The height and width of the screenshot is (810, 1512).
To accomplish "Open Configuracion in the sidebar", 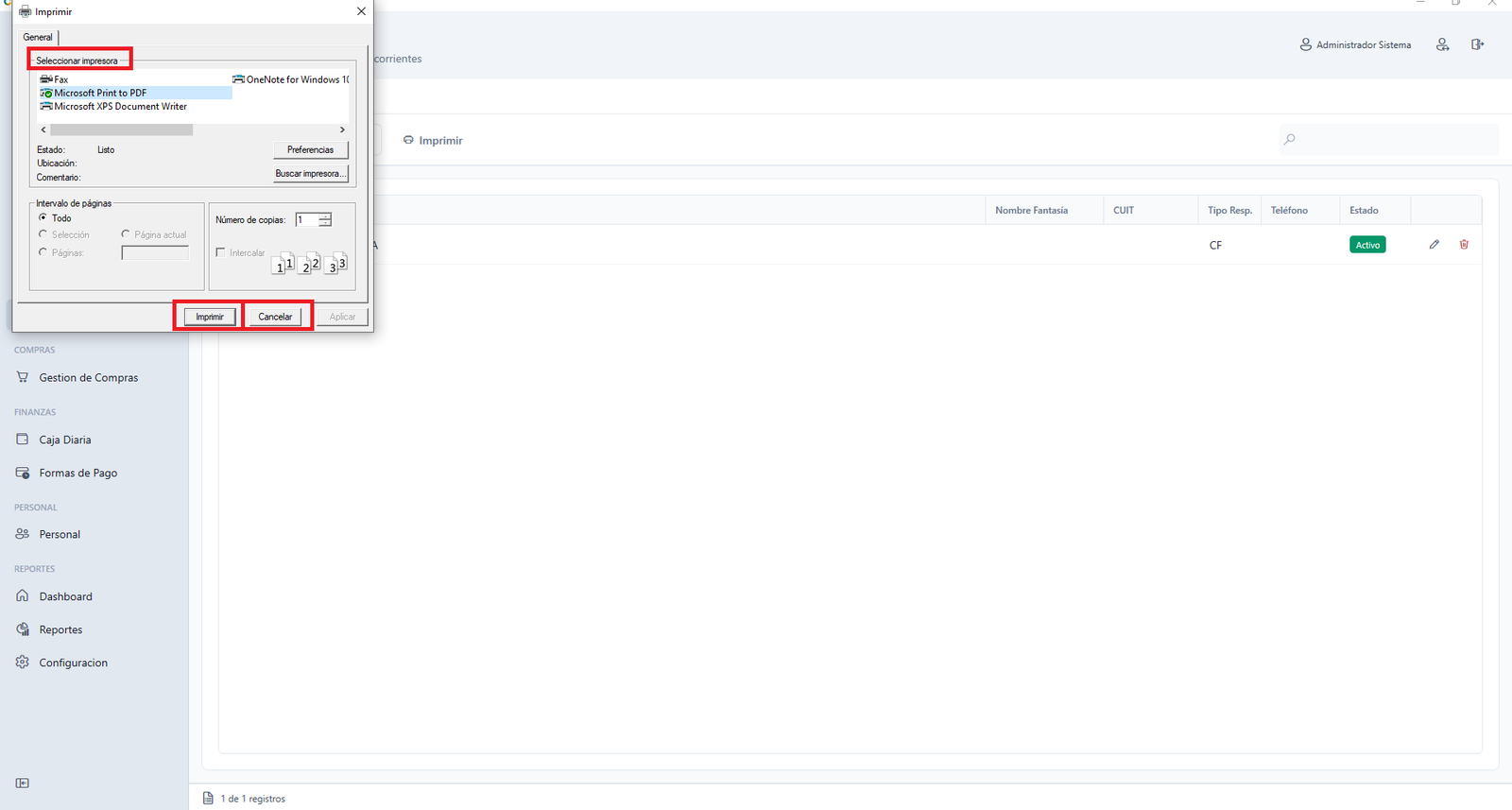I will tap(74, 663).
